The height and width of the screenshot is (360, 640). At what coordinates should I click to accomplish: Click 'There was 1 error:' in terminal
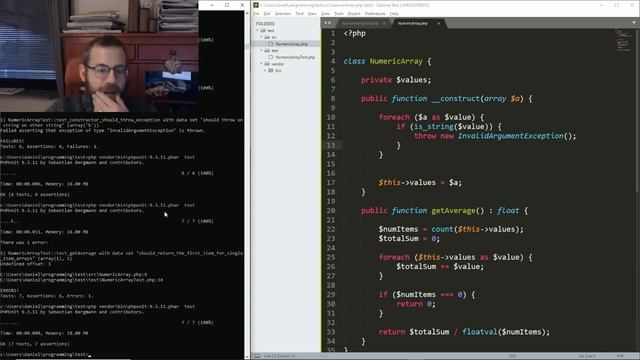click(x=24, y=242)
